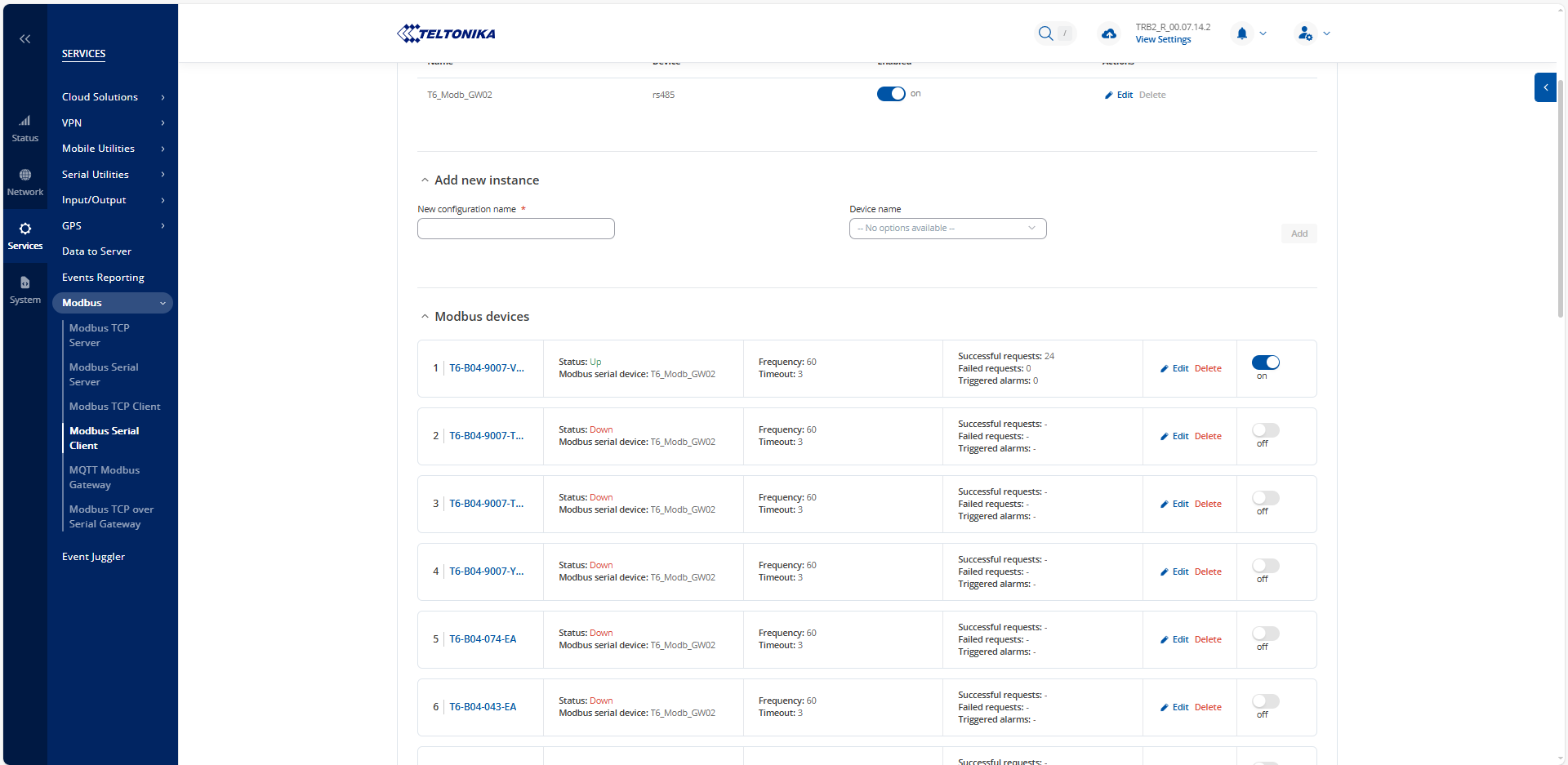Click the cloud firmware update icon
The height and width of the screenshot is (765, 1568).
[1108, 33]
